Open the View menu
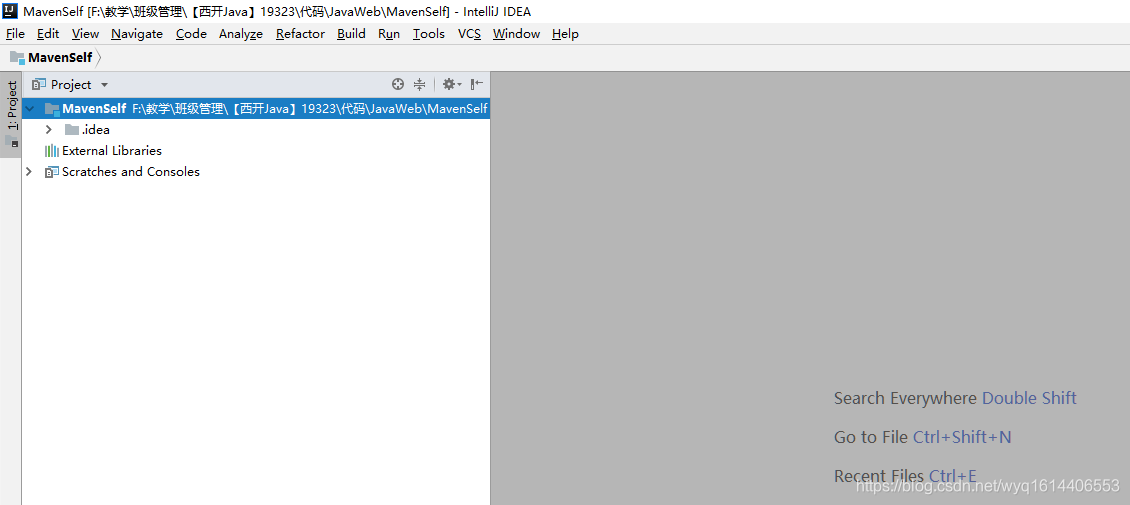 [x=85, y=34]
